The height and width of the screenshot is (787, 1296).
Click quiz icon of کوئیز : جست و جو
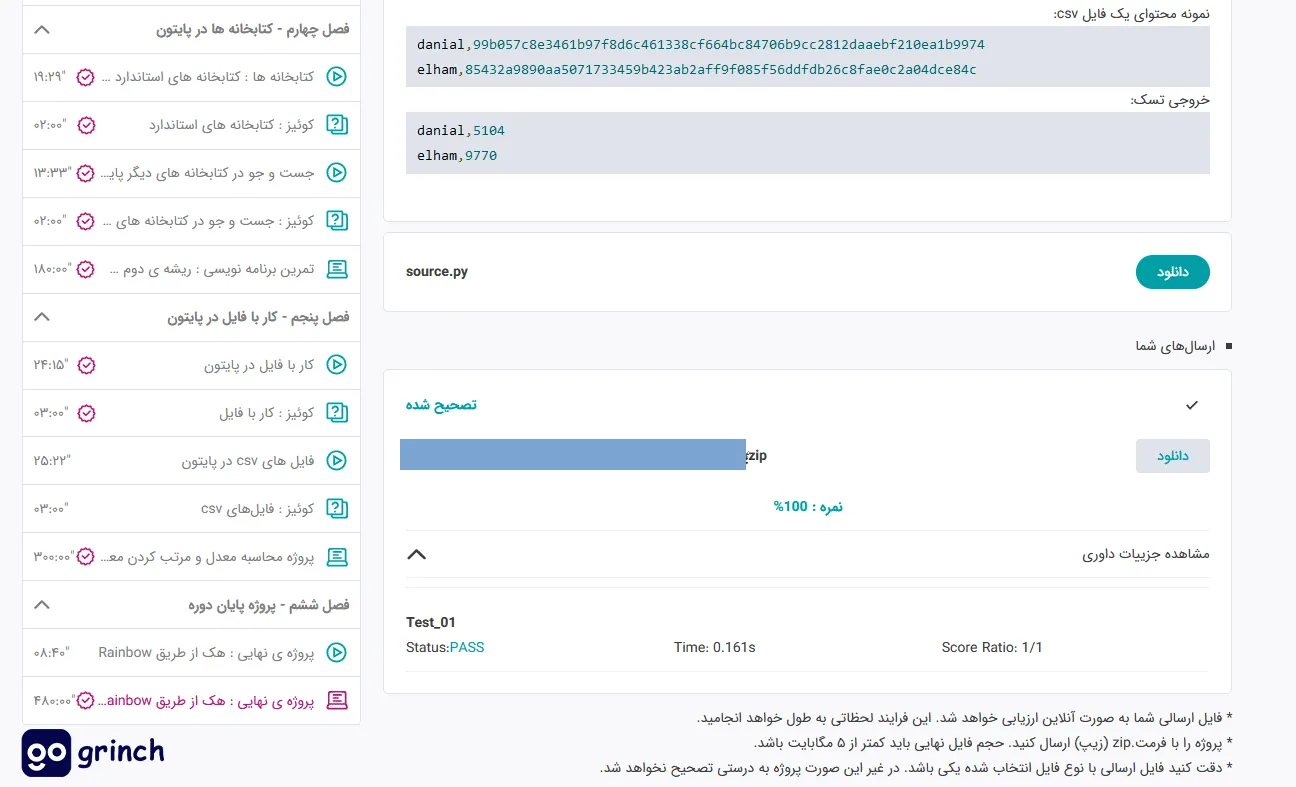[338, 221]
